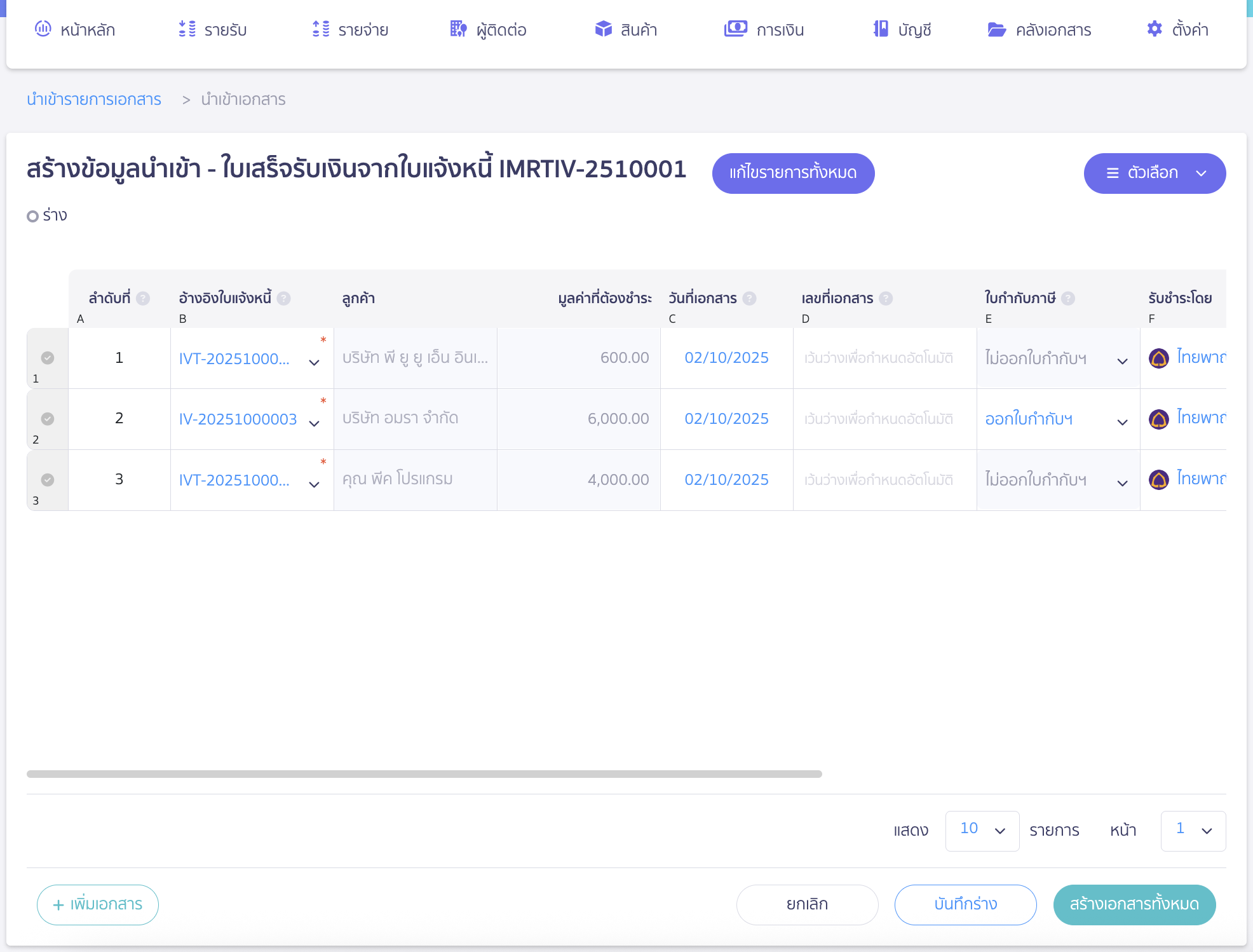Open the ตัวเลือก options dropdown
The height and width of the screenshot is (952, 1253).
click(1154, 173)
